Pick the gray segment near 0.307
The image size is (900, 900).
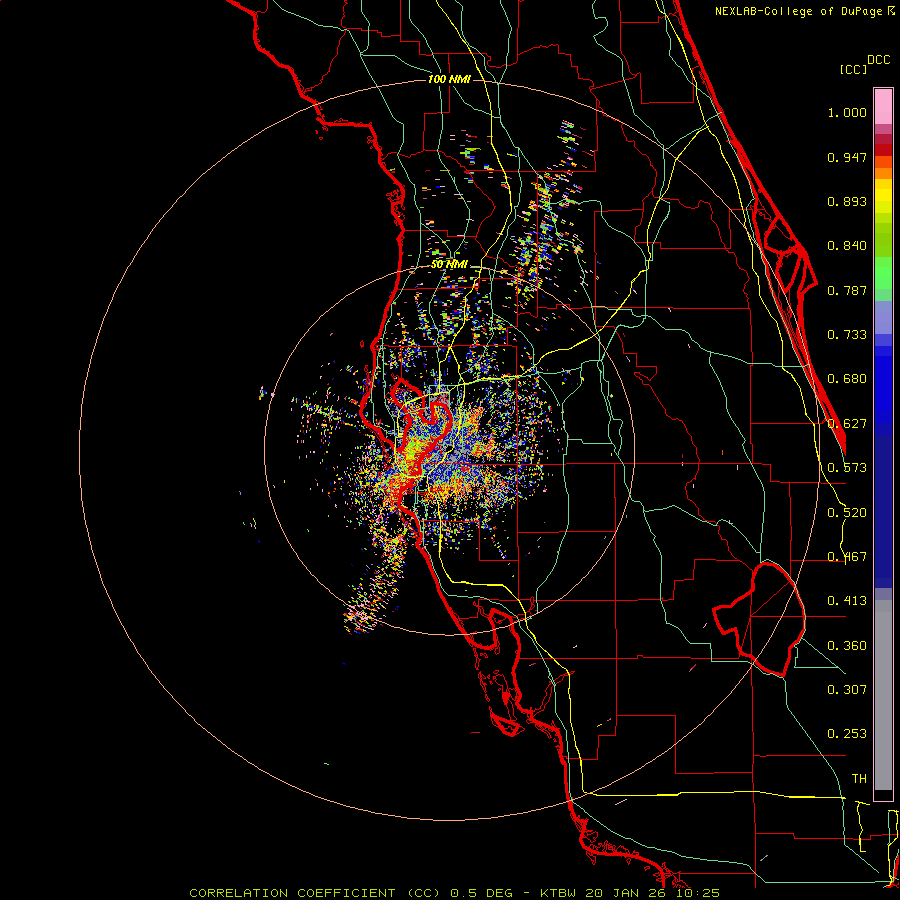(883, 695)
